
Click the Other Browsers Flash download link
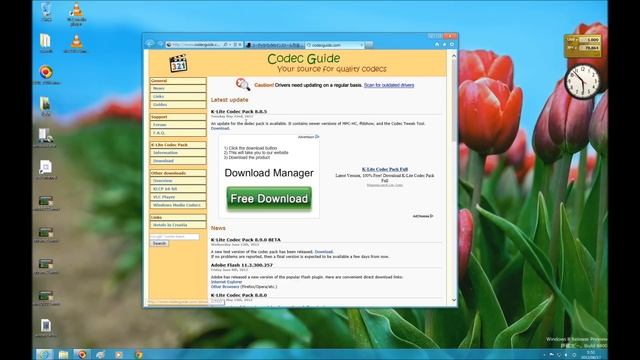click(x=225, y=287)
